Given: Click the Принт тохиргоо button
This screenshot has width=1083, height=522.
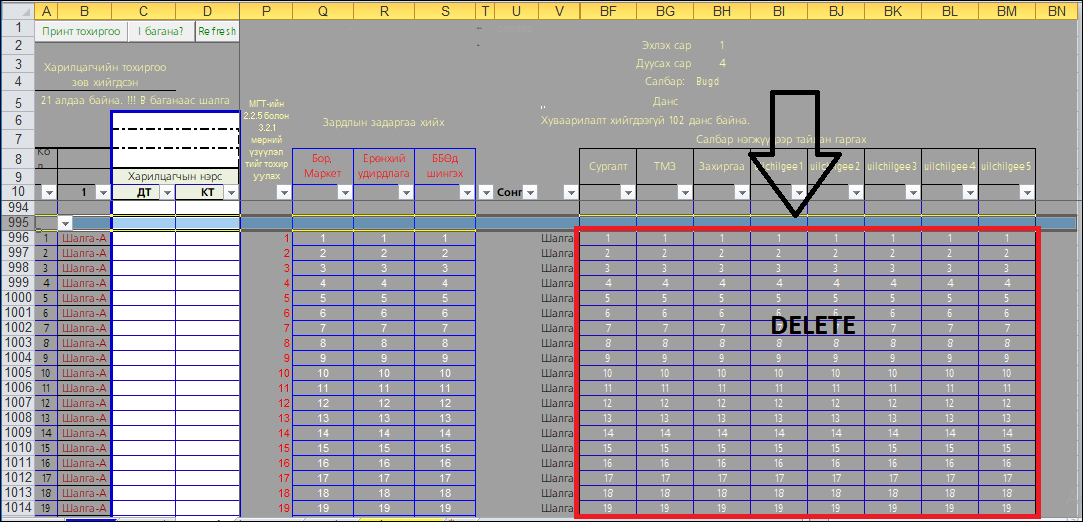Looking at the screenshot, I should (80, 31).
